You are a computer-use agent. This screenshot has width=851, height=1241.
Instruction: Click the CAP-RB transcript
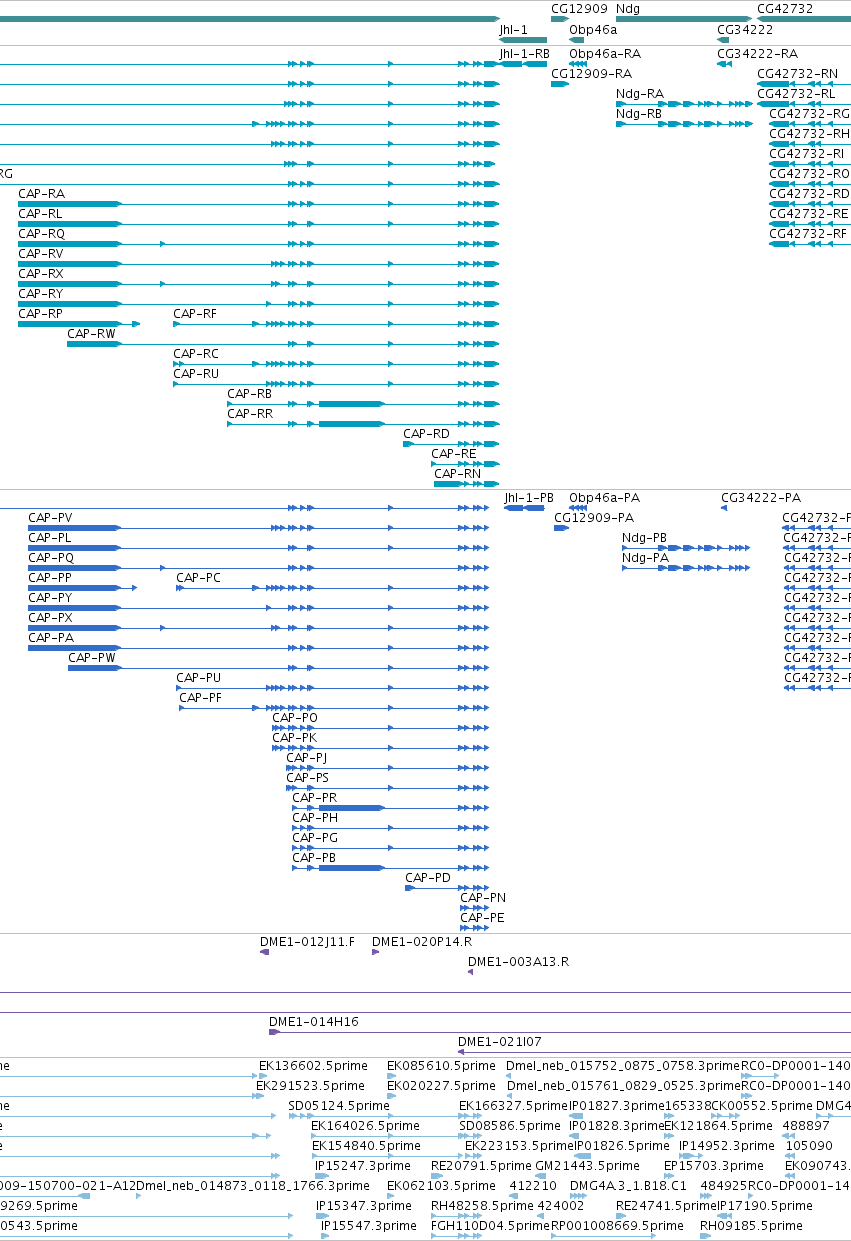pos(363,404)
